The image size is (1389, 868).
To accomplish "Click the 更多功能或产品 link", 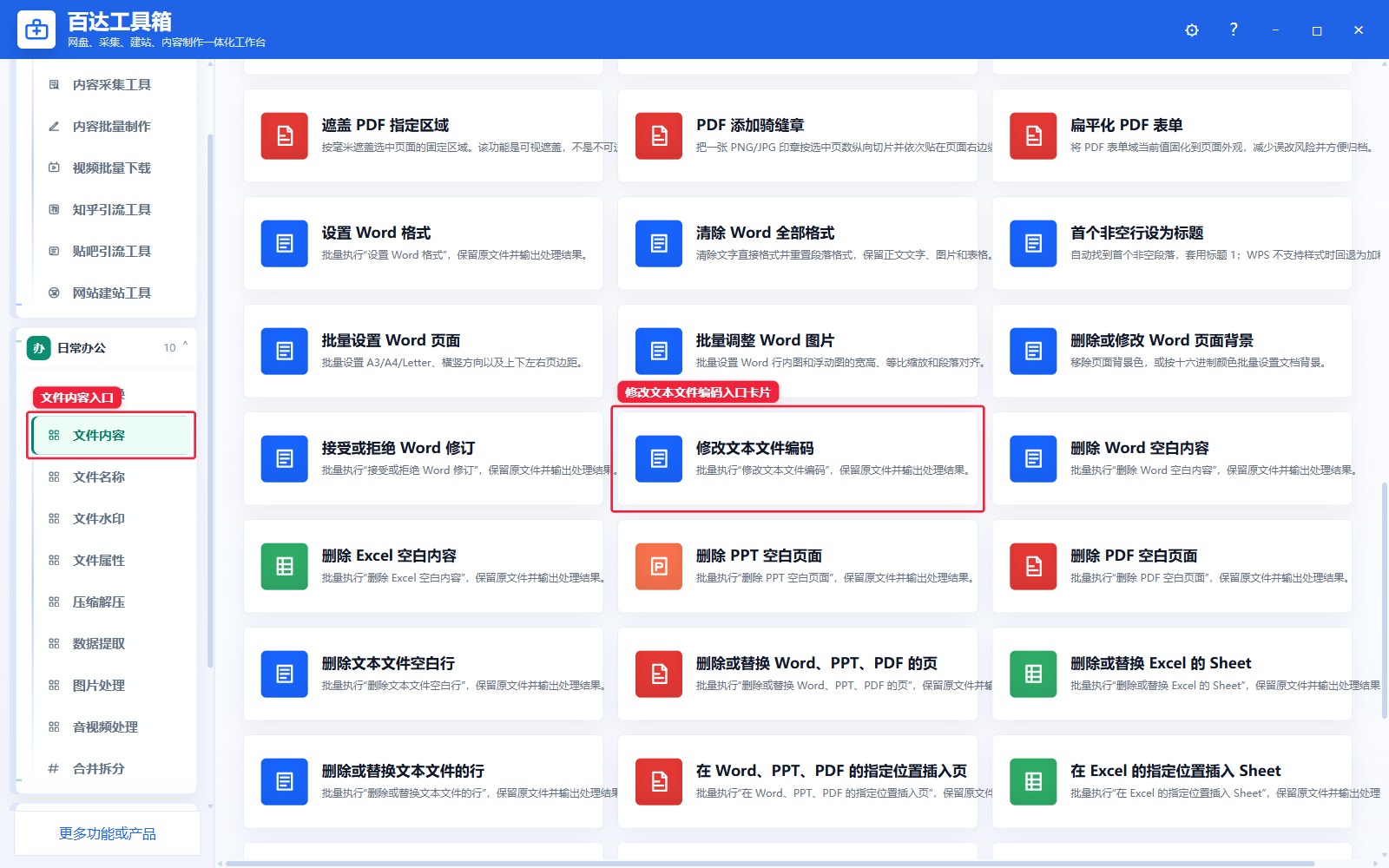I will pos(108,834).
